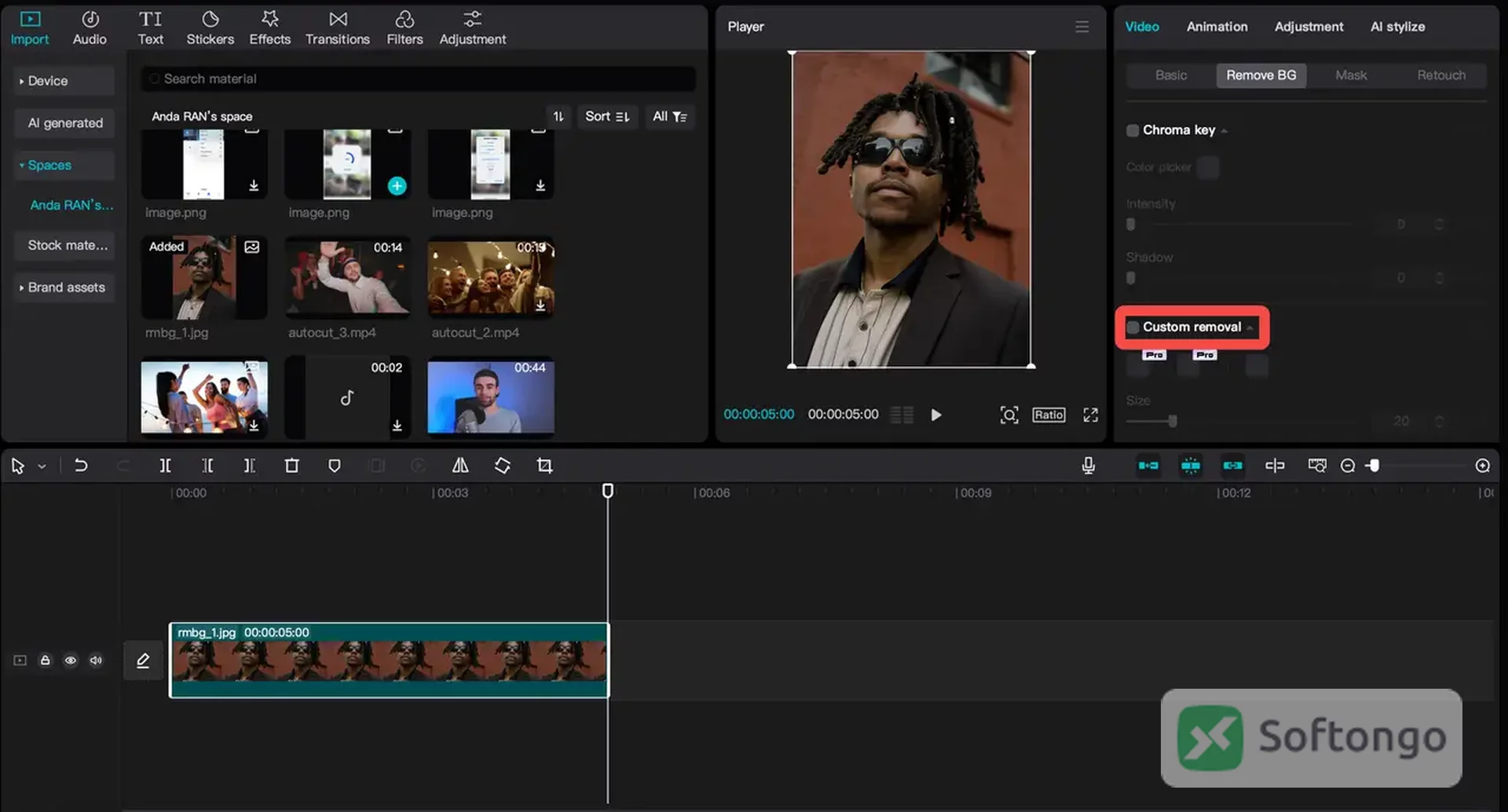1508x812 pixels.
Task: Enable the Custom removal checkbox
Action: 1133,327
